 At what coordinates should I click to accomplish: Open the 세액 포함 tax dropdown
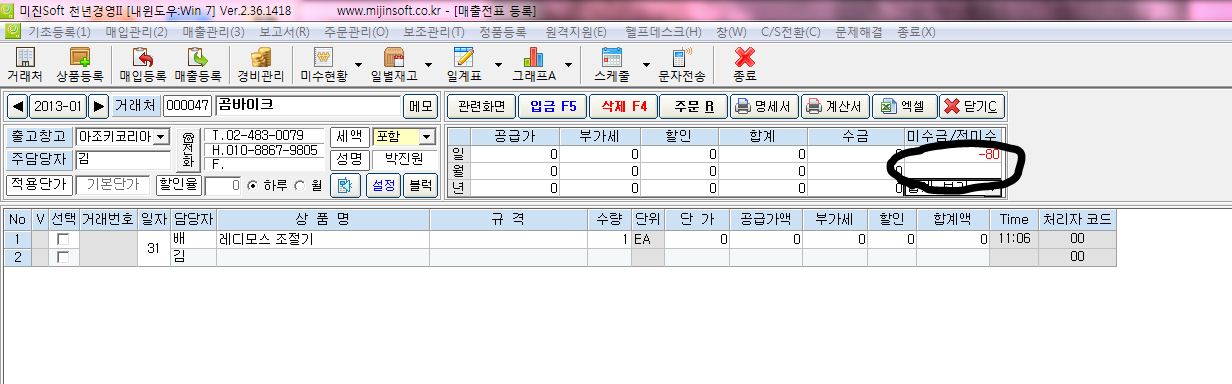[x=427, y=137]
